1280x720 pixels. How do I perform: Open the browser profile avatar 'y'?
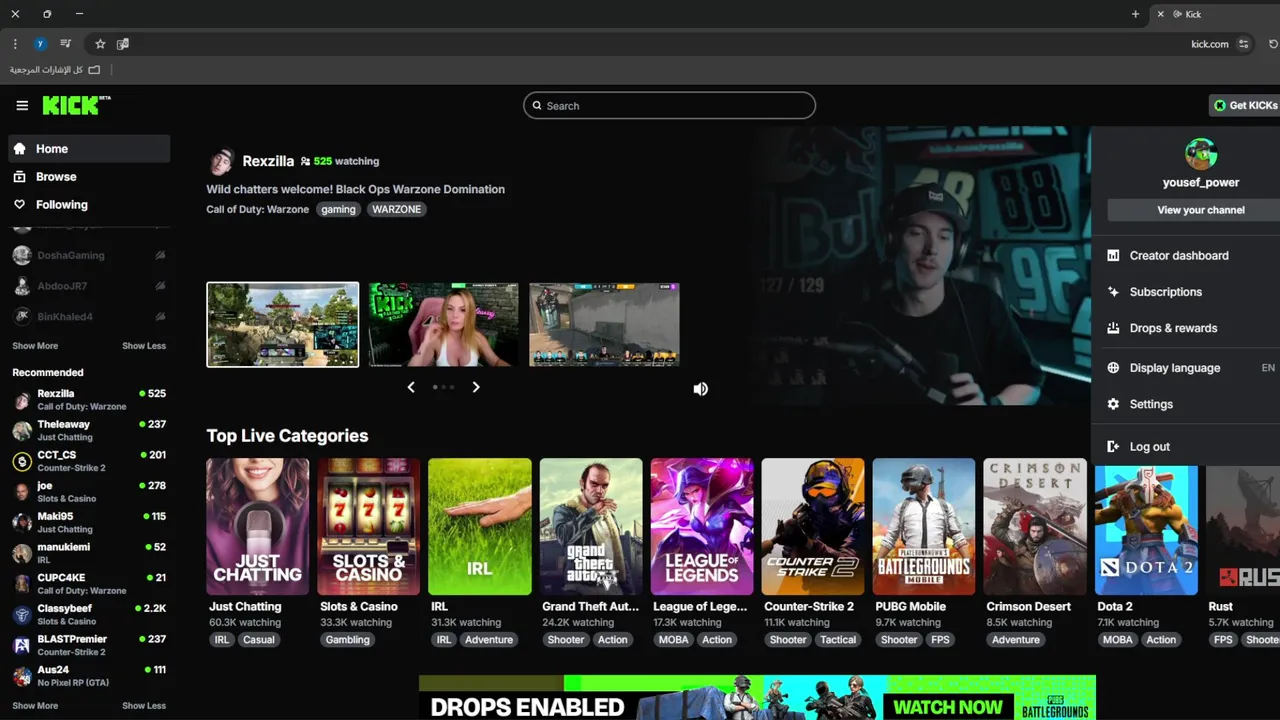pyautogui.click(x=40, y=44)
